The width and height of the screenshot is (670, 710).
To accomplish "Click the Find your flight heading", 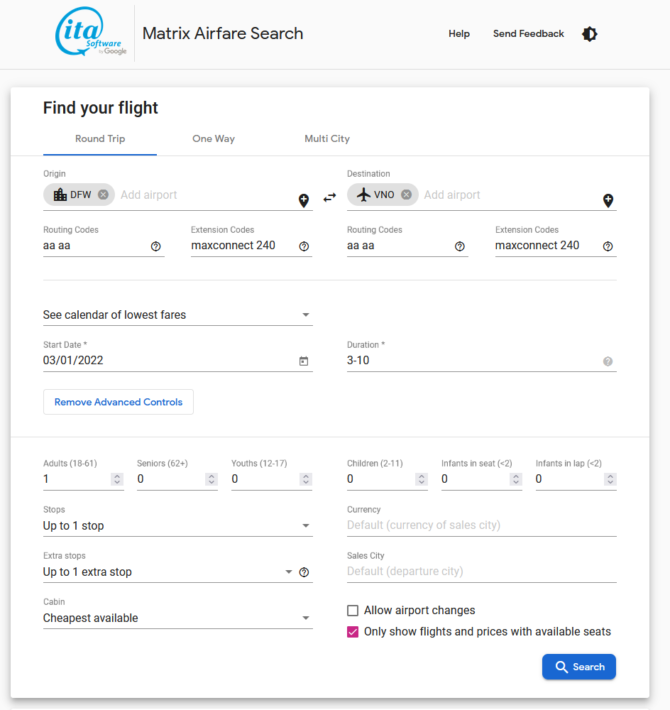I will click(x=100, y=108).
